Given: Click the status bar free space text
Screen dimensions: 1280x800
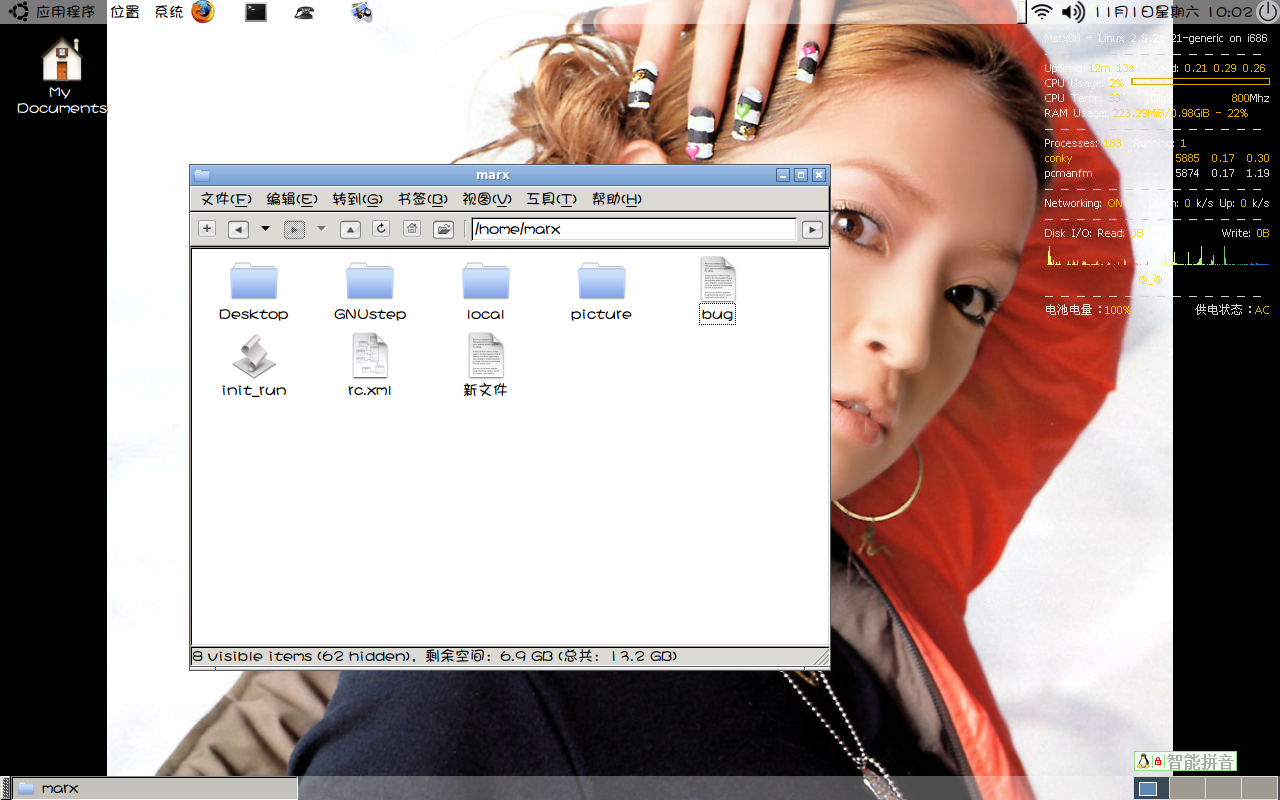Looking at the screenshot, I should pyautogui.click(x=552, y=657).
